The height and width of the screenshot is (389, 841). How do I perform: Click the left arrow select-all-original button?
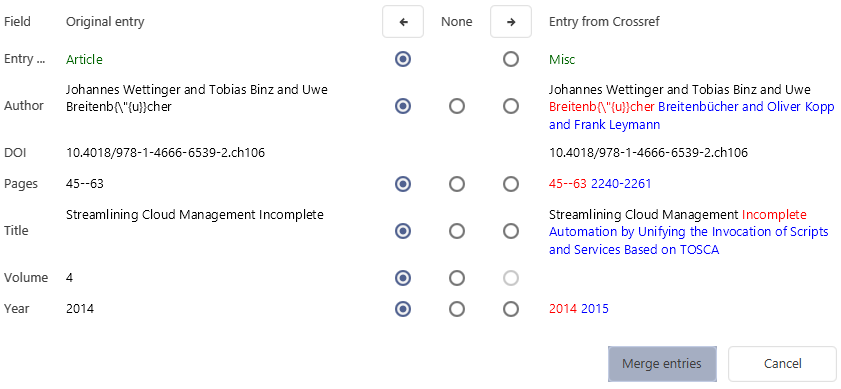click(x=403, y=22)
